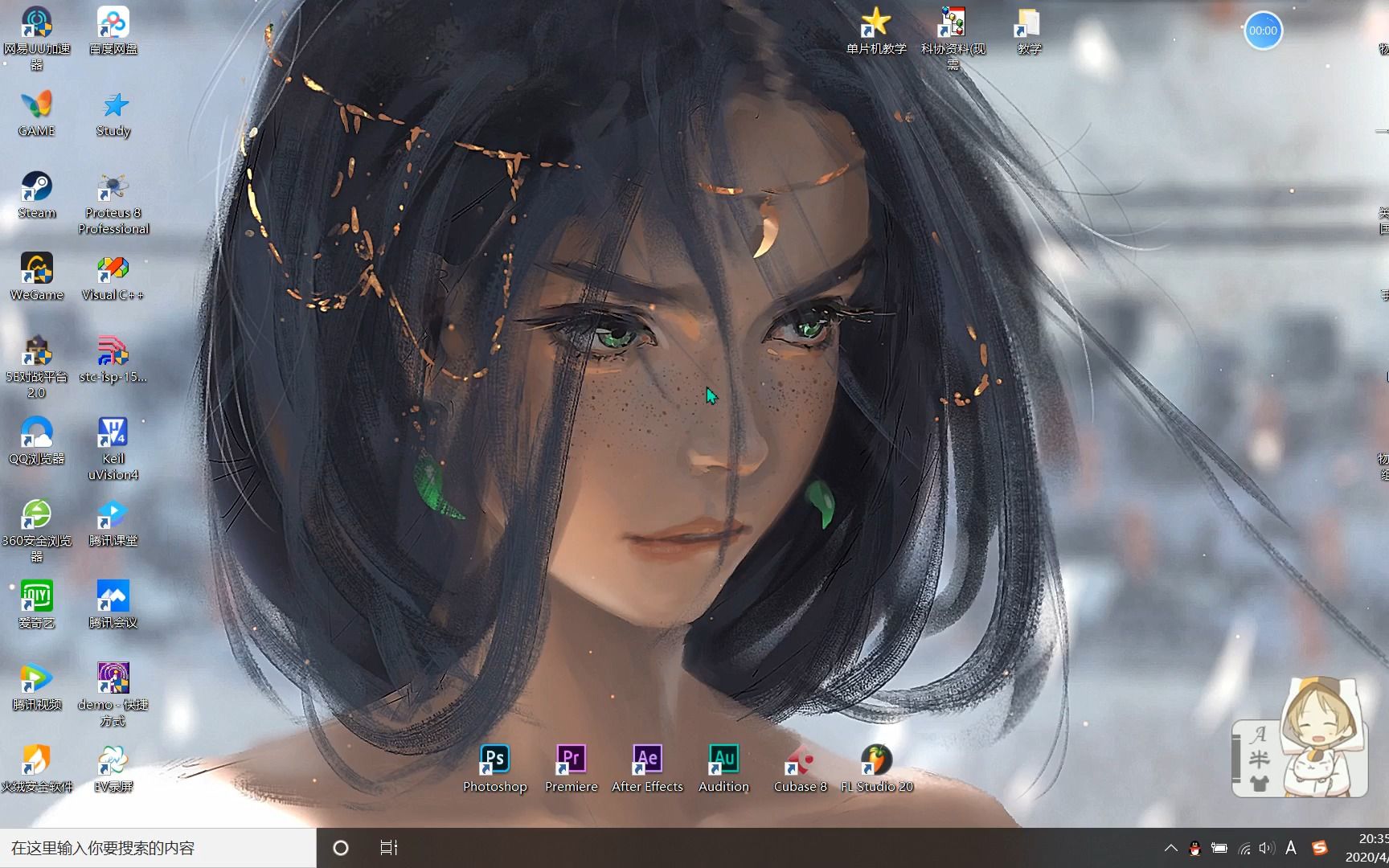Image resolution: width=1389 pixels, height=868 pixels.
Task: Open the battery status tray icon
Action: [x=1219, y=848]
